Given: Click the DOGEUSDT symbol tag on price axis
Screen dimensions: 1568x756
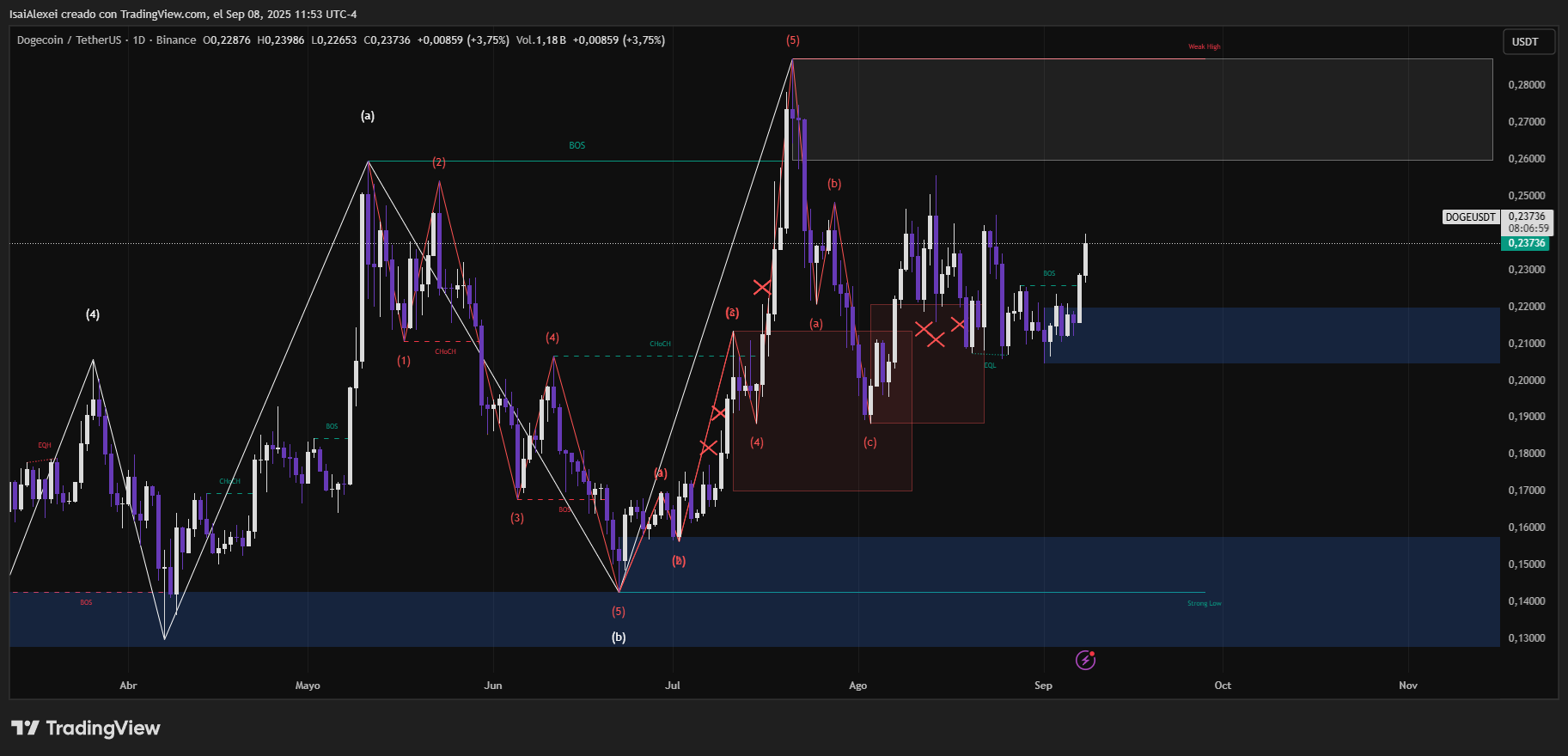Looking at the screenshot, I should 1470,217.
